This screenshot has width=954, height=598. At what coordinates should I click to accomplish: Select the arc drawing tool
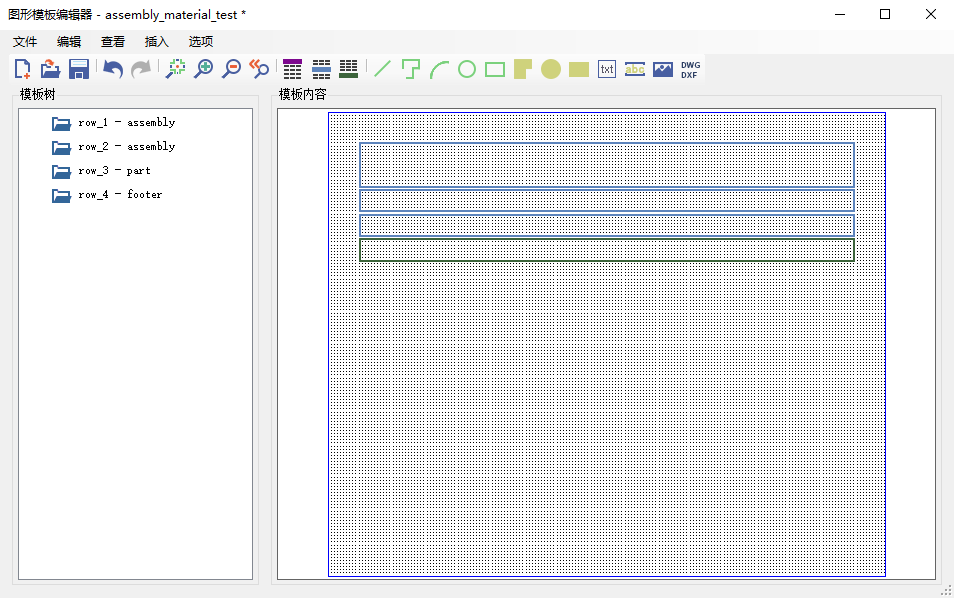click(x=439, y=69)
